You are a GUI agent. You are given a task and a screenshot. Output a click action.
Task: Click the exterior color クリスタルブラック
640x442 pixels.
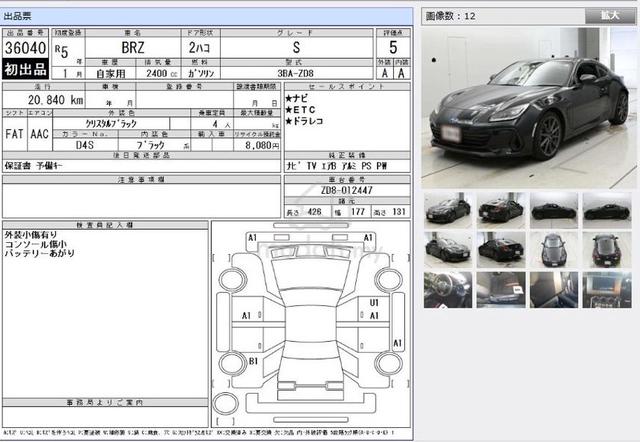[111, 124]
